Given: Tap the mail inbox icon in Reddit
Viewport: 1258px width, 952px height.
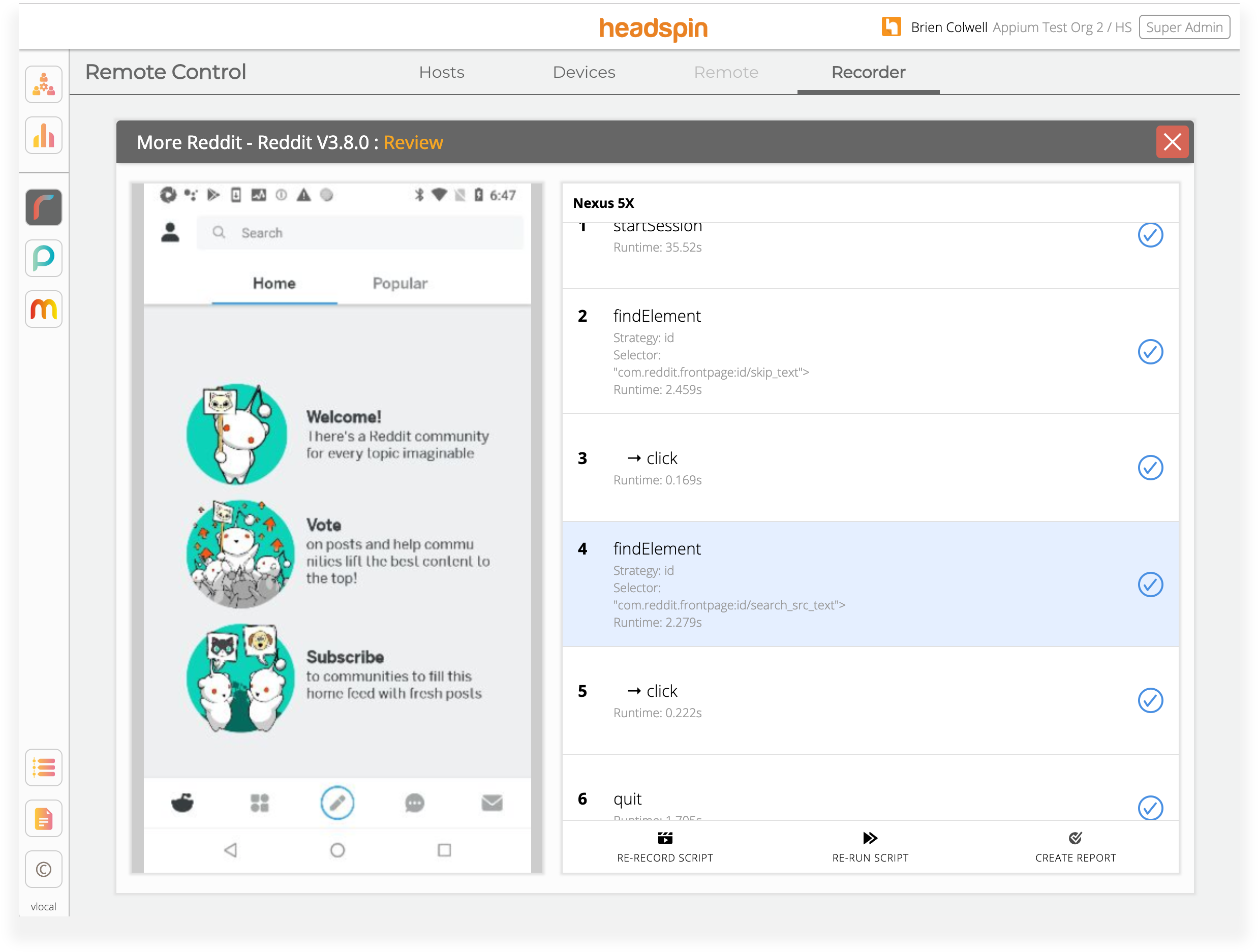Looking at the screenshot, I should pyautogui.click(x=492, y=803).
